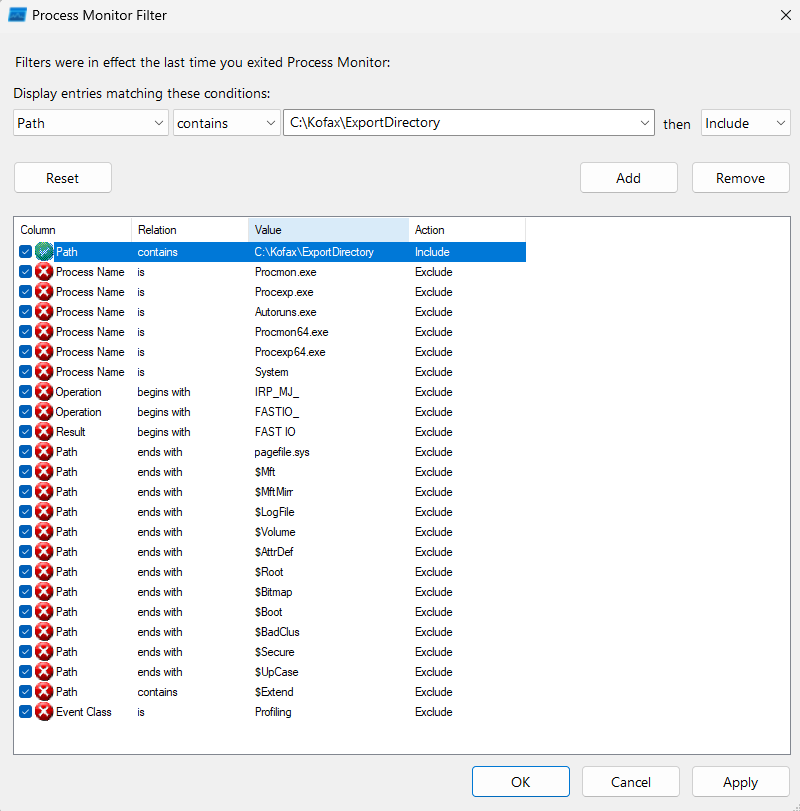Click the green include icon on Path row
This screenshot has height=811, width=800.
(44, 252)
